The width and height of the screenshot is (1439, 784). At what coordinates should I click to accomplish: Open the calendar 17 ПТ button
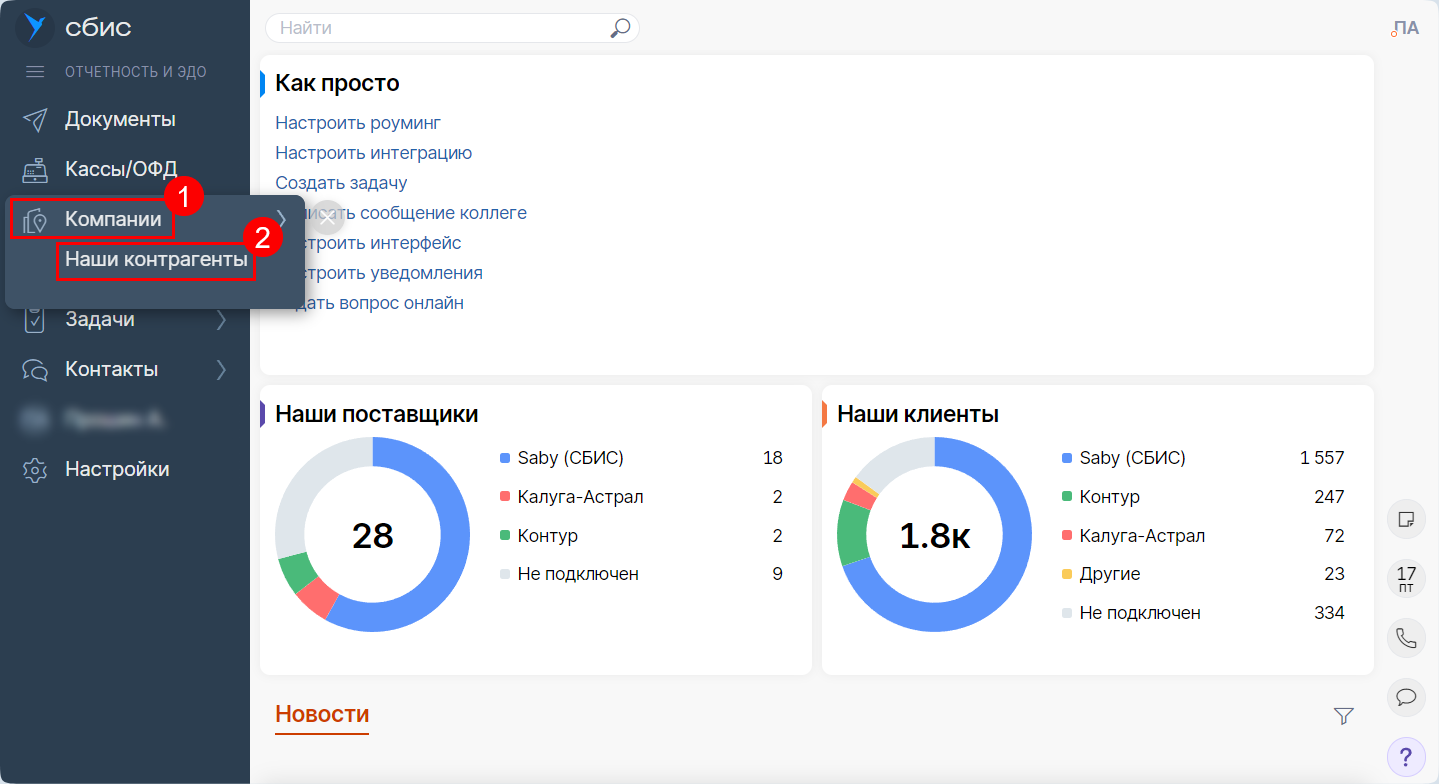click(x=1407, y=578)
